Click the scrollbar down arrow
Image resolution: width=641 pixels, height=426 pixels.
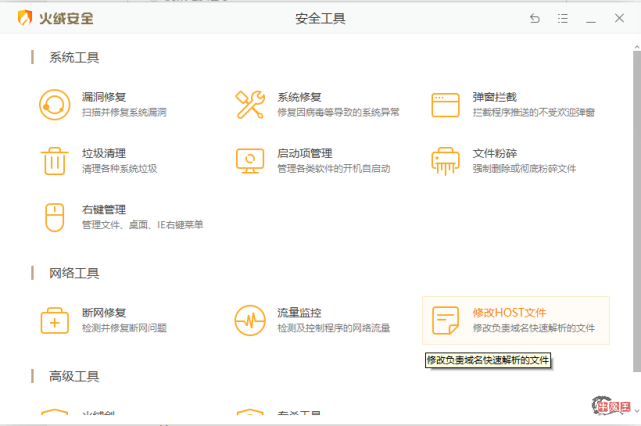click(637, 410)
